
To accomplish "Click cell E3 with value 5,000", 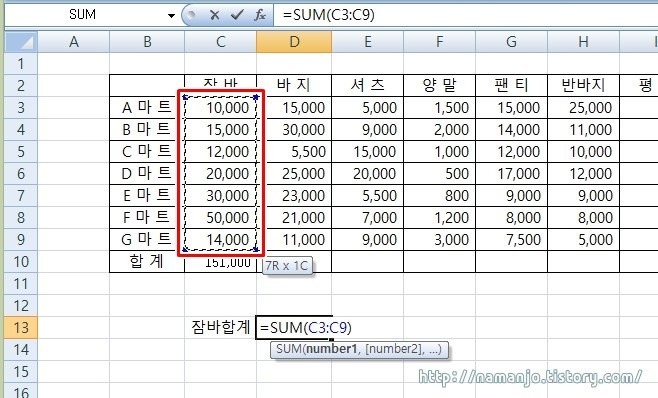I will [368, 107].
